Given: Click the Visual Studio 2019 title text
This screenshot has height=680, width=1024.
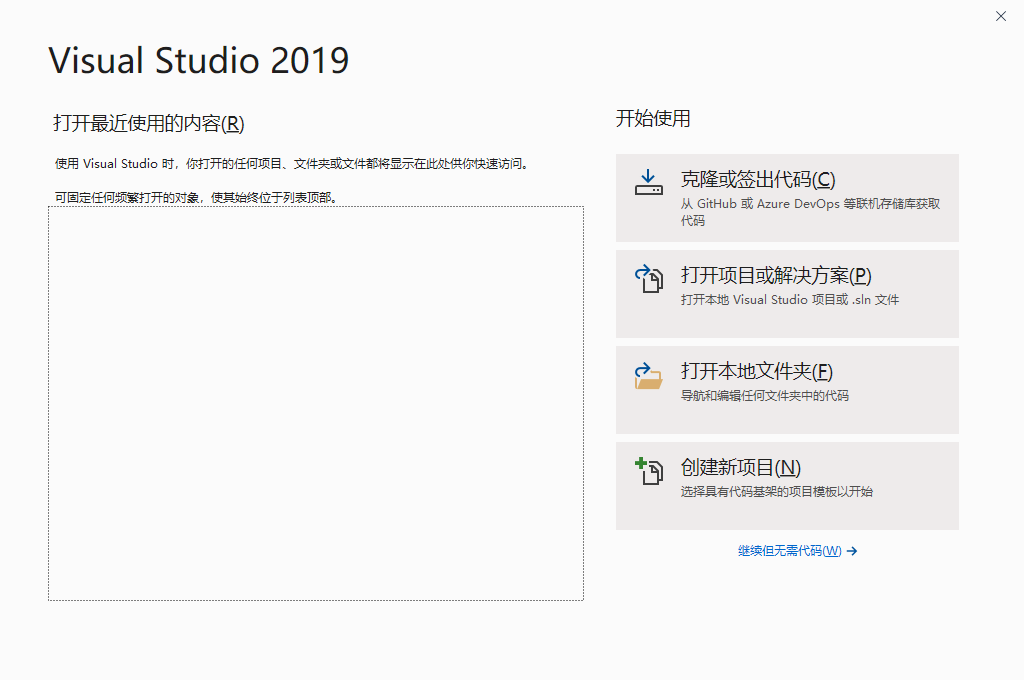Looking at the screenshot, I should point(199,61).
